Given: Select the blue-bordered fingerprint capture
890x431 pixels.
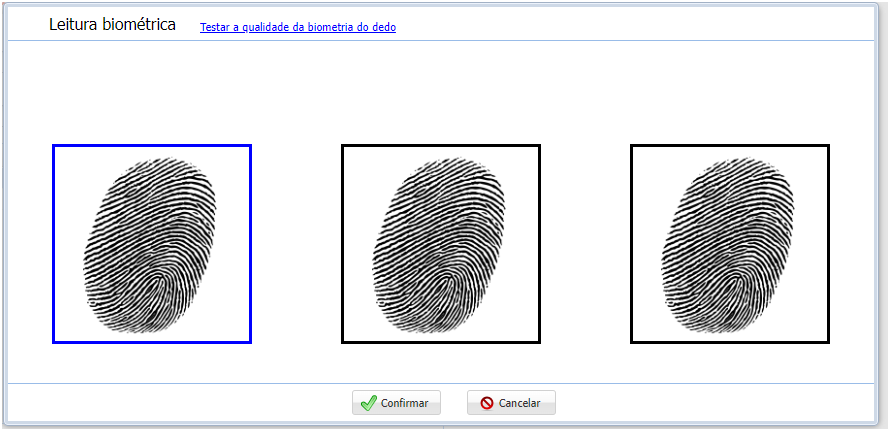Looking at the screenshot, I should [x=152, y=244].
